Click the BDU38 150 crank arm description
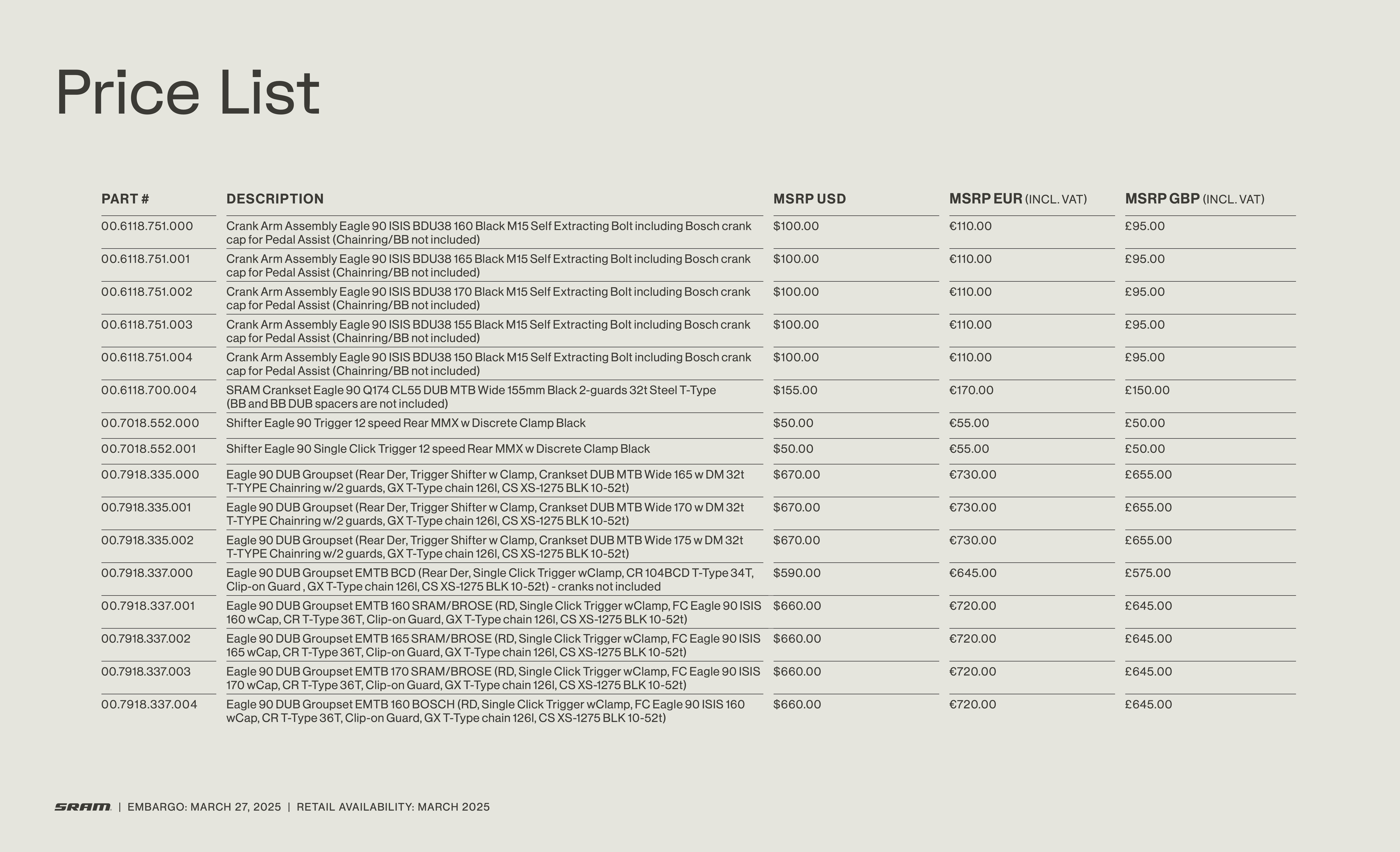 (489, 364)
